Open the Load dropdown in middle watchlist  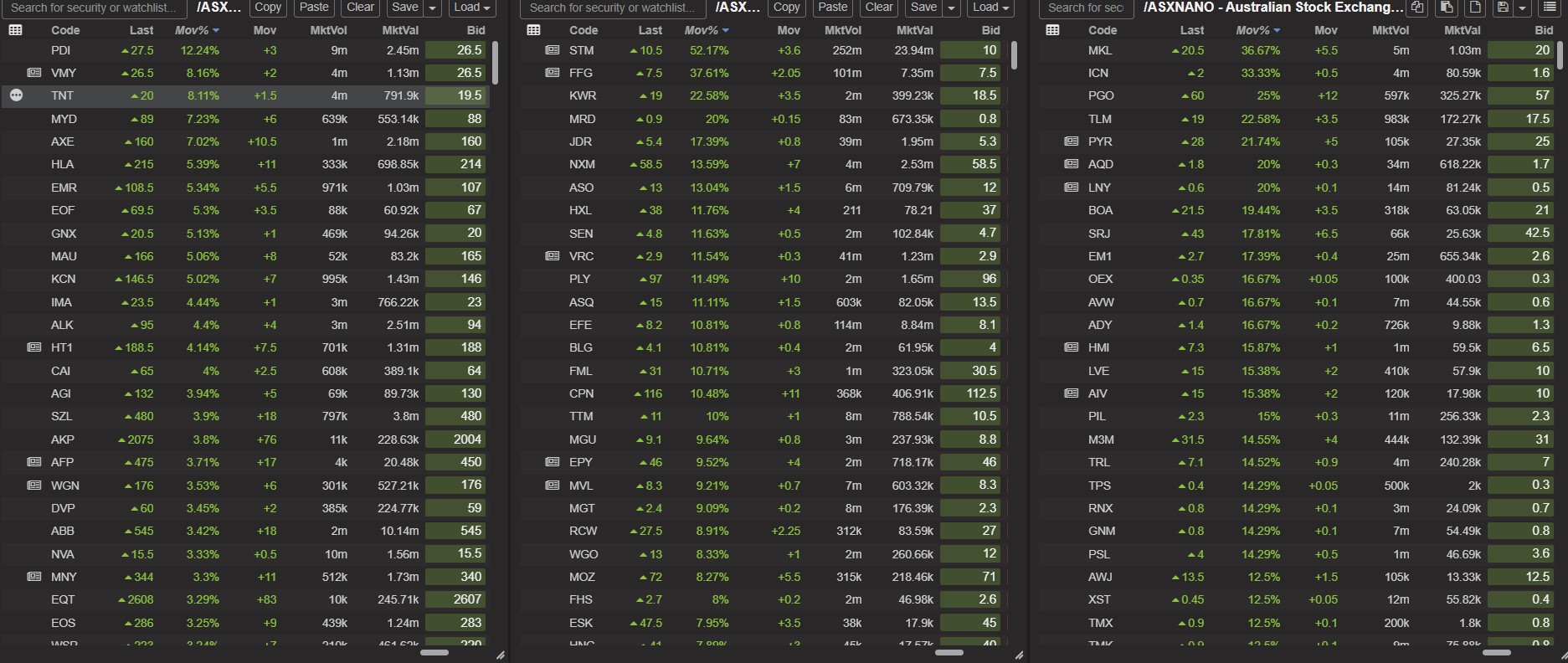click(x=992, y=8)
